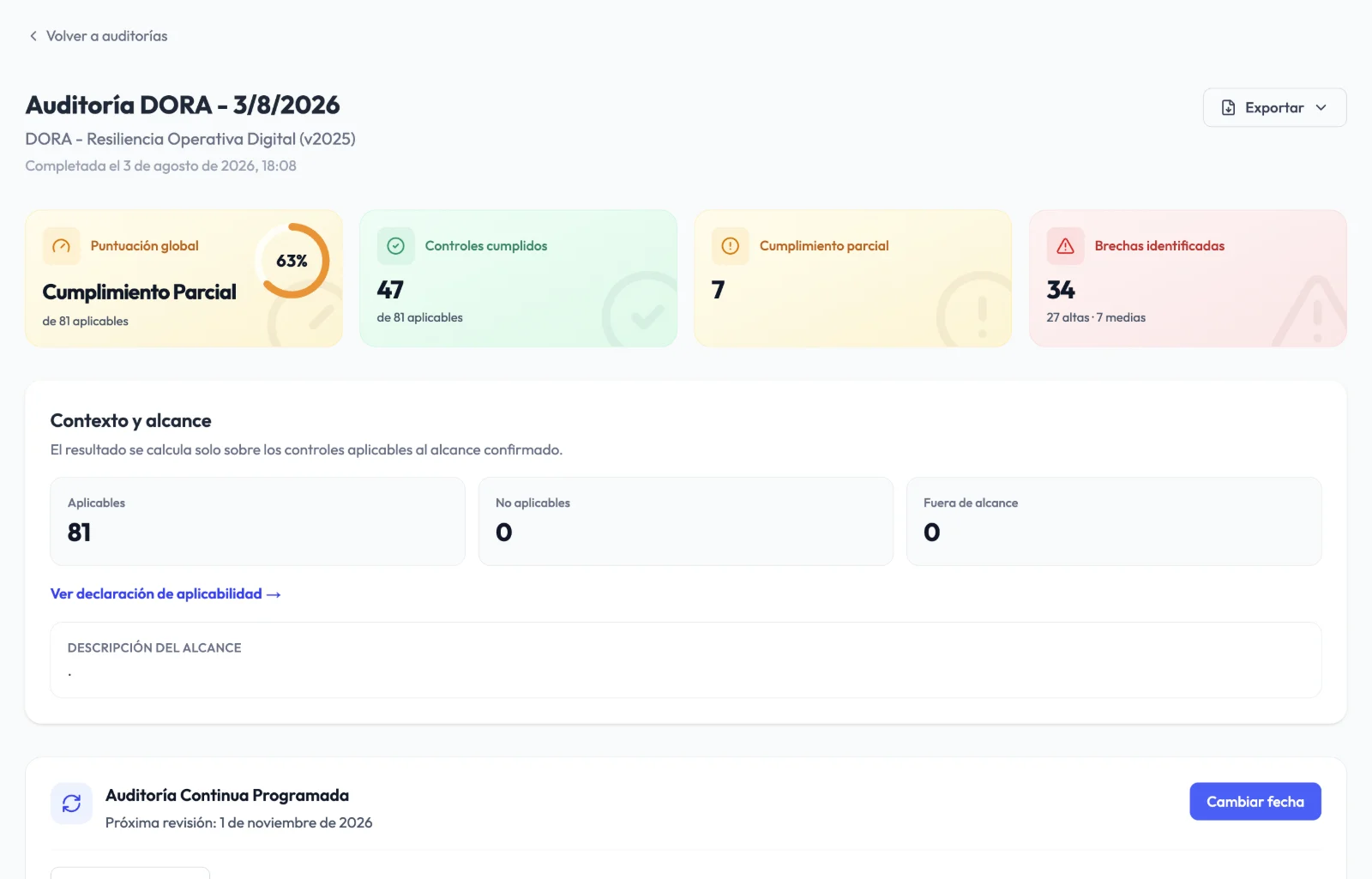
Task: Click the DORA - Resiliencia Operativa Digital (v2025) subtitle
Action: point(190,139)
